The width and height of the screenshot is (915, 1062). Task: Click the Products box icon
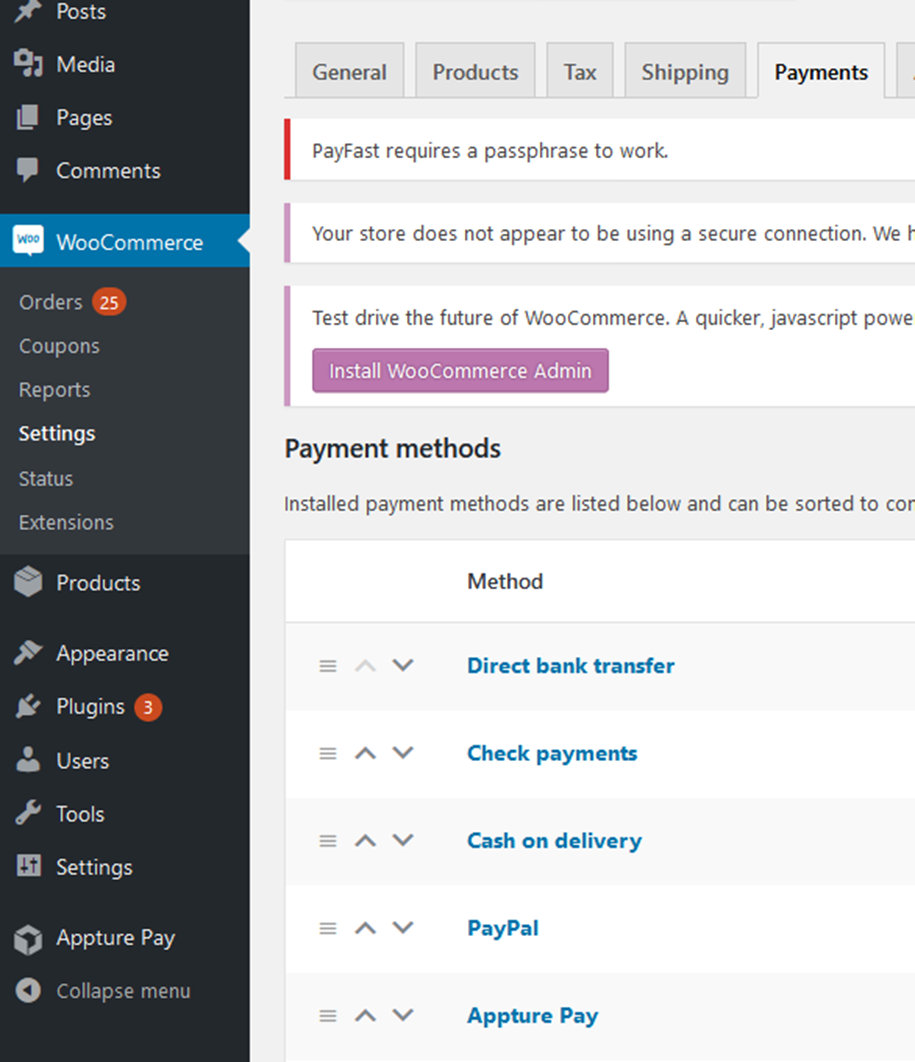(x=28, y=582)
